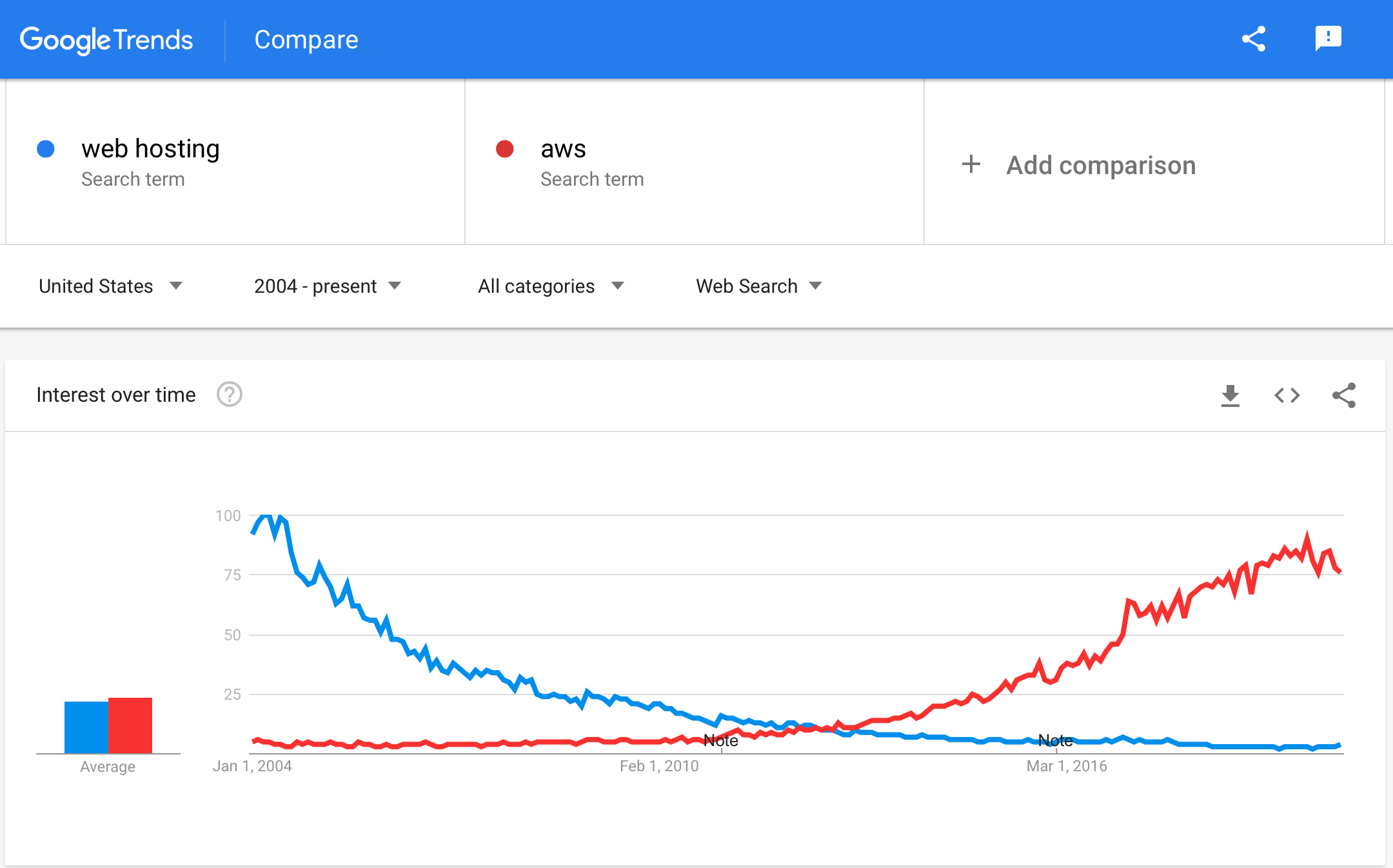Download the Interest over time data
This screenshot has height=868, width=1393.
(x=1230, y=395)
